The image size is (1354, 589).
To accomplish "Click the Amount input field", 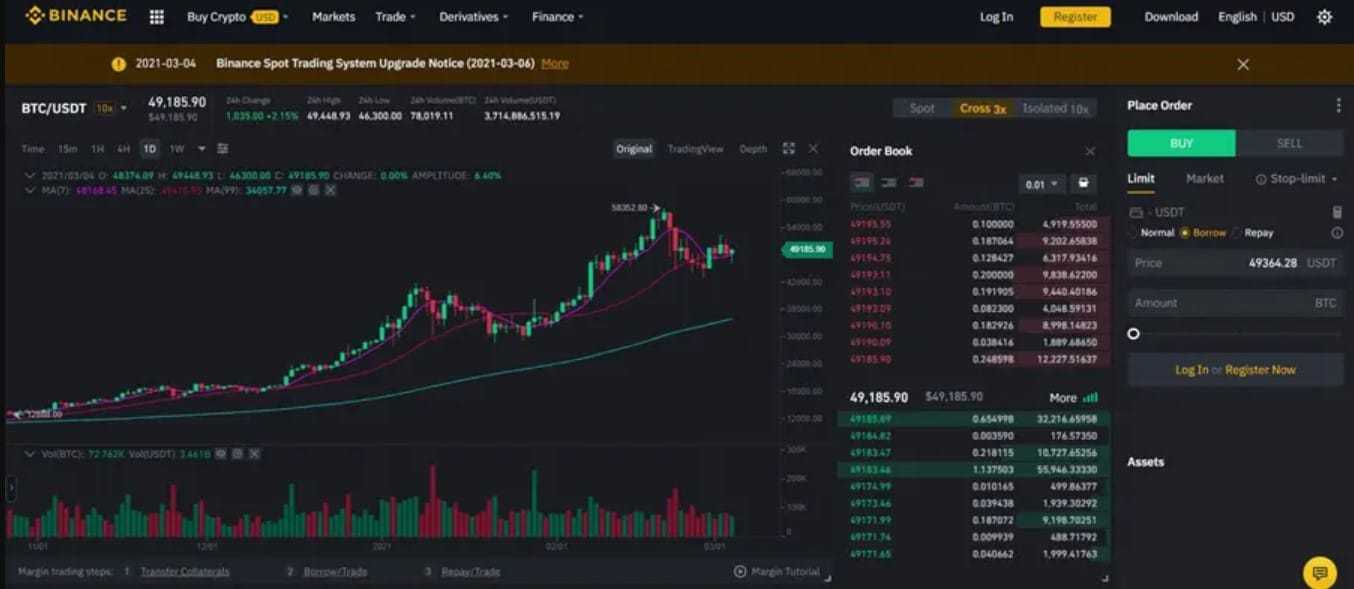I will [1235, 303].
